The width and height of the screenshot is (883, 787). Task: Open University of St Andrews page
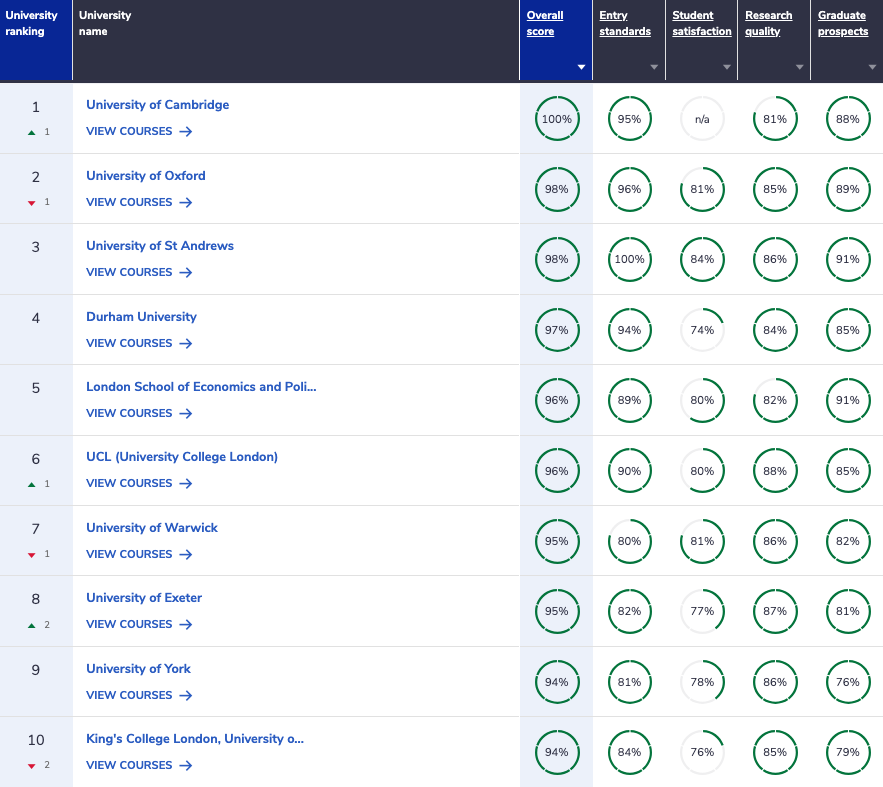[160, 246]
